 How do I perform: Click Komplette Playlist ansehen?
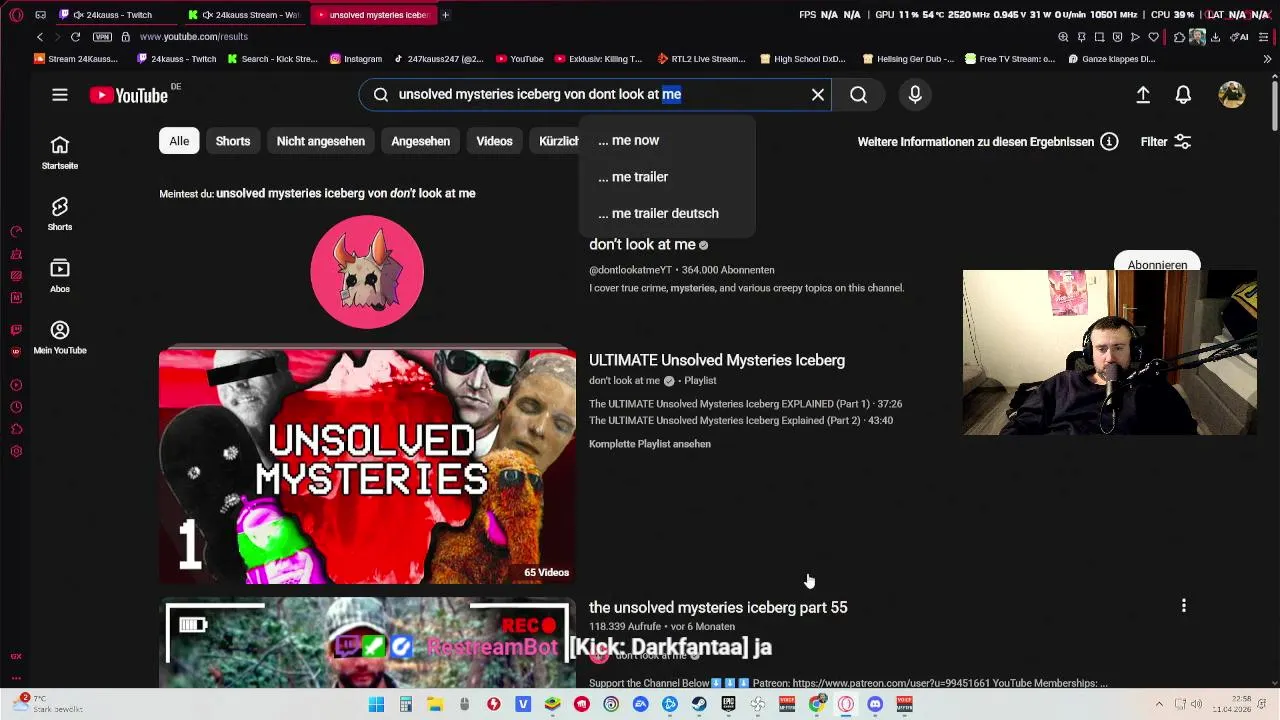[650, 444]
